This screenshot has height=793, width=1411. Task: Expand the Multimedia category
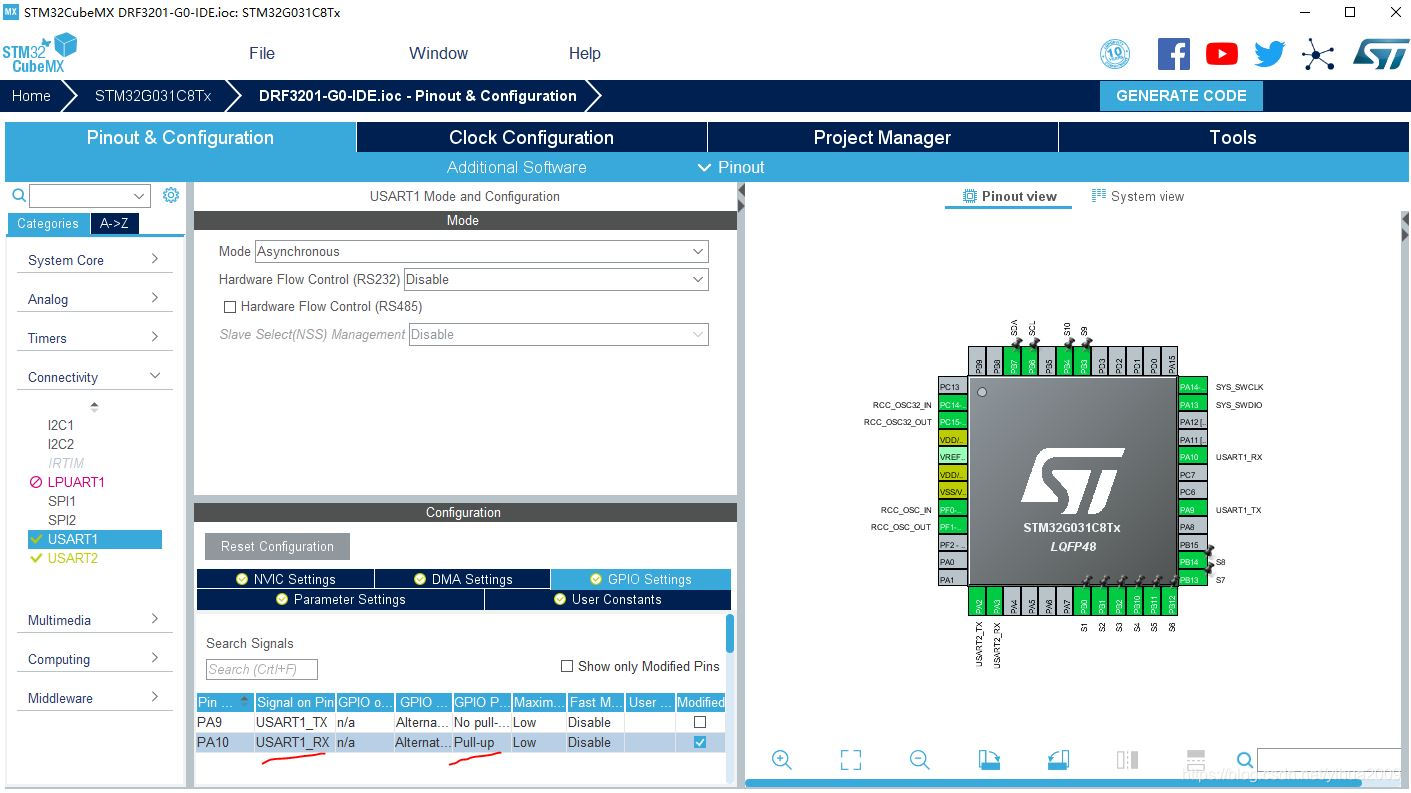[x=94, y=620]
